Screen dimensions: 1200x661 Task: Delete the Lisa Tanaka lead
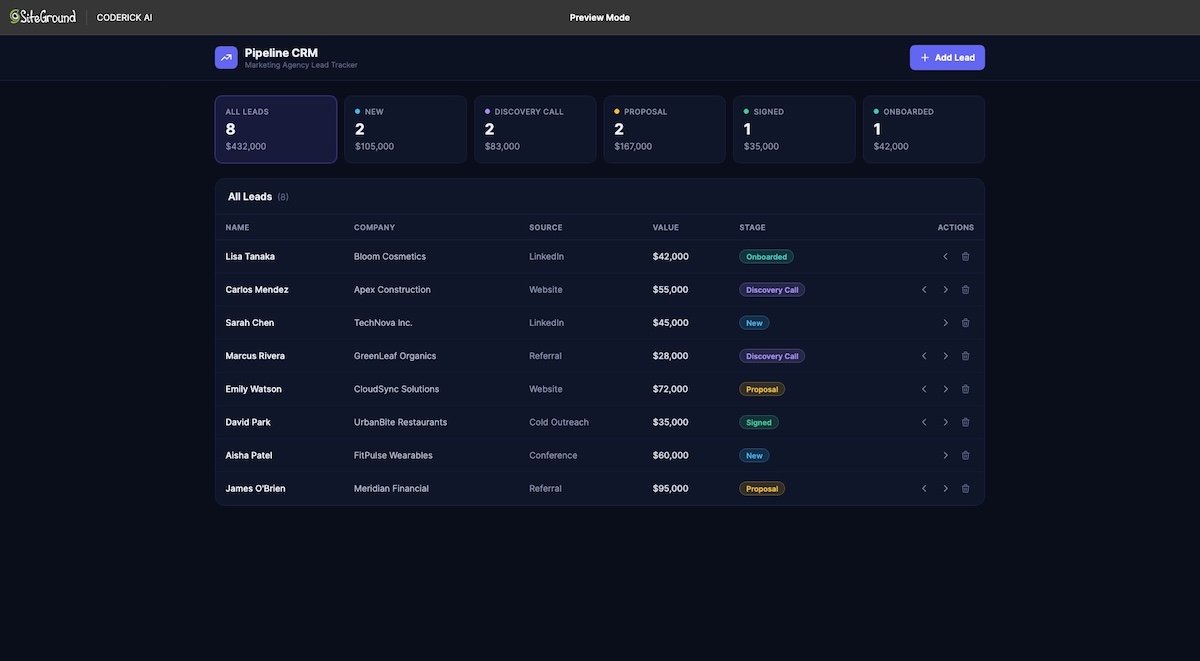965,257
